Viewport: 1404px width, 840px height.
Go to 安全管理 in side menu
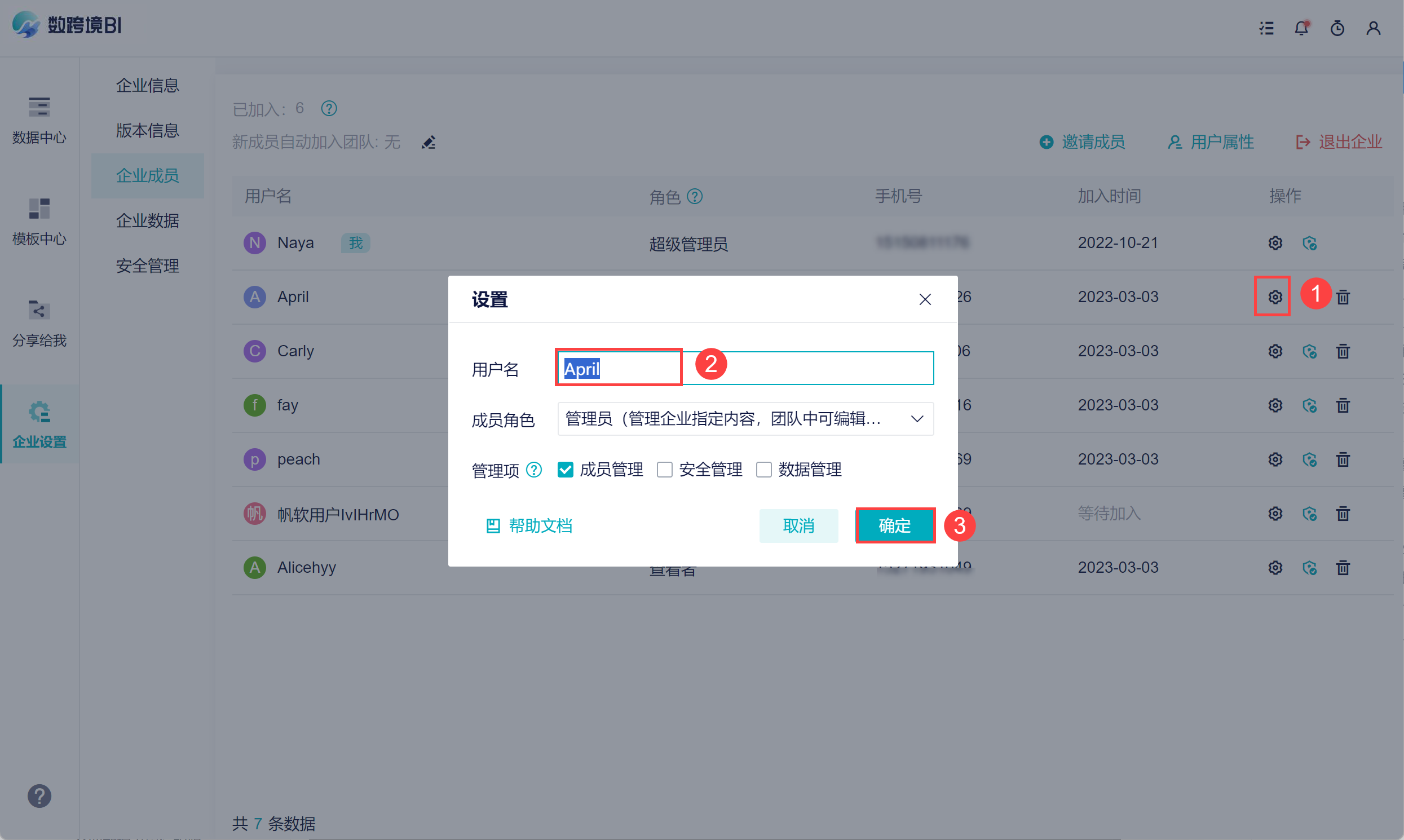click(x=147, y=266)
